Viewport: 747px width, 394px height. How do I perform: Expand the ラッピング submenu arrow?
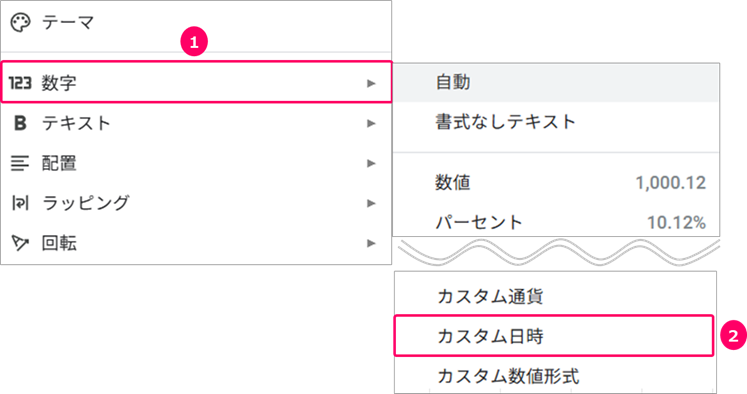point(371,203)
